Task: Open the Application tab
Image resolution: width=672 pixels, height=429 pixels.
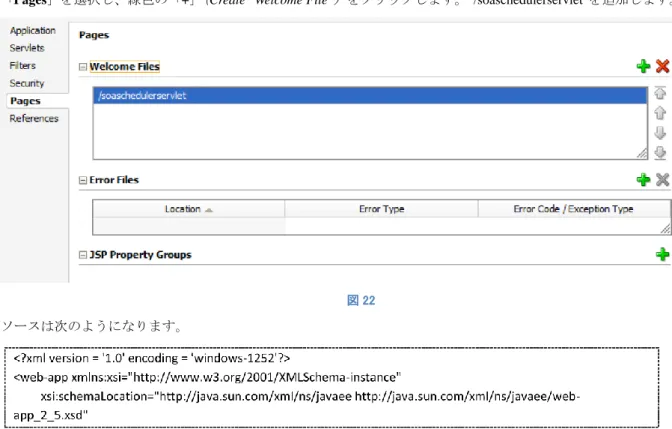Action: 33,30
